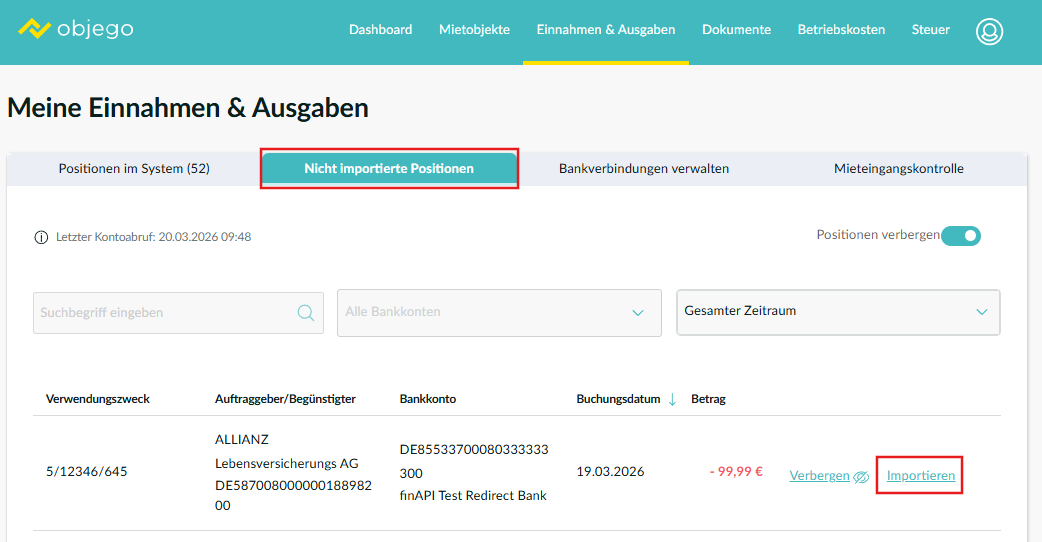This screenshot has width=1042, height=542.
Task: Switch to Positionen im System tab
Action: 134,169
